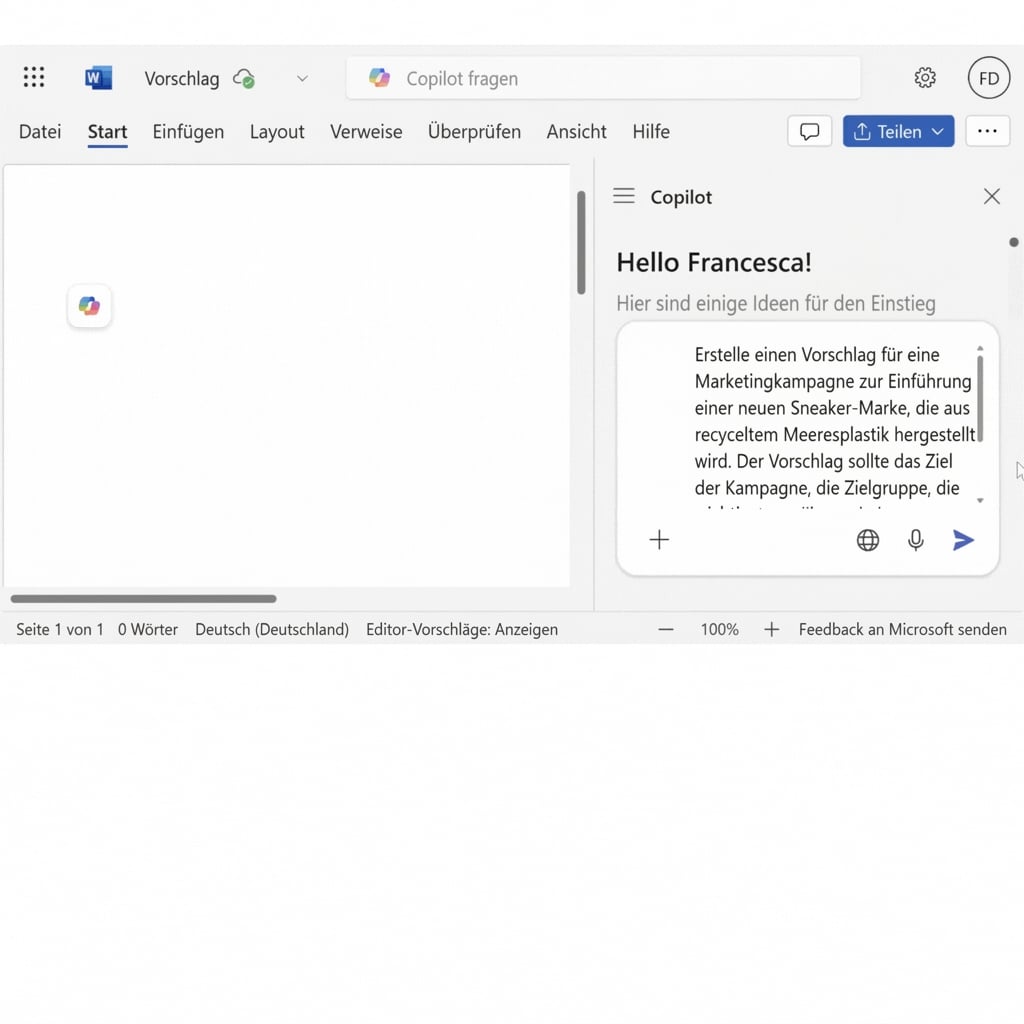Viewport: 1024px width, 1024px height.
Task: Click Editor-Vorschläge: Anzeigen
Action: point(462,630)
